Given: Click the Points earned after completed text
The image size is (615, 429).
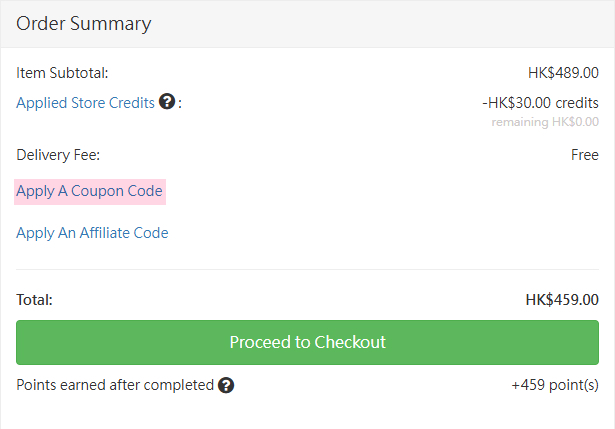Looking at the screenshot, I should [115, 385].
